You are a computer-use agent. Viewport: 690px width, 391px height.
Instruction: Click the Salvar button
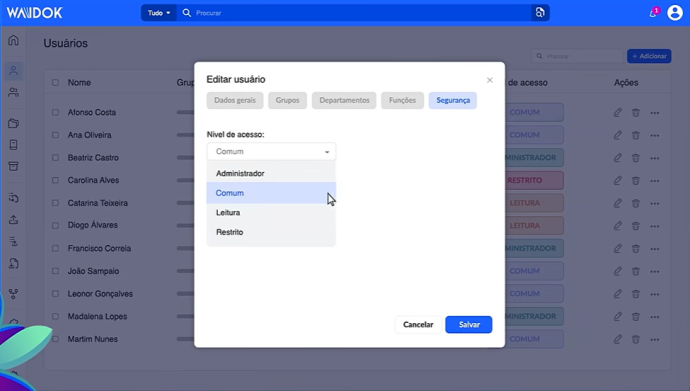click(x=469, y=325)
